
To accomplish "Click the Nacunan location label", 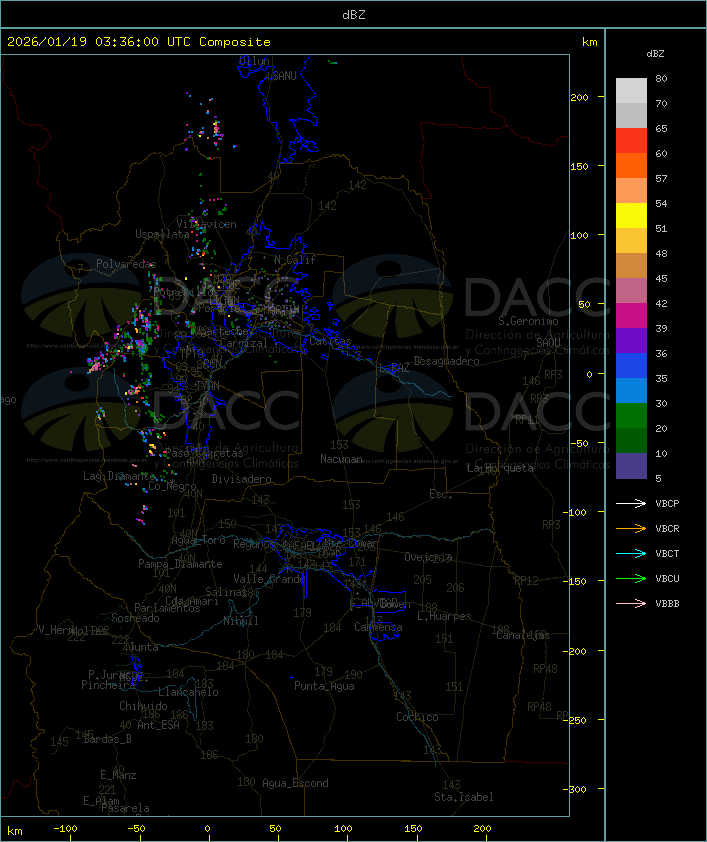I will 341,459.
